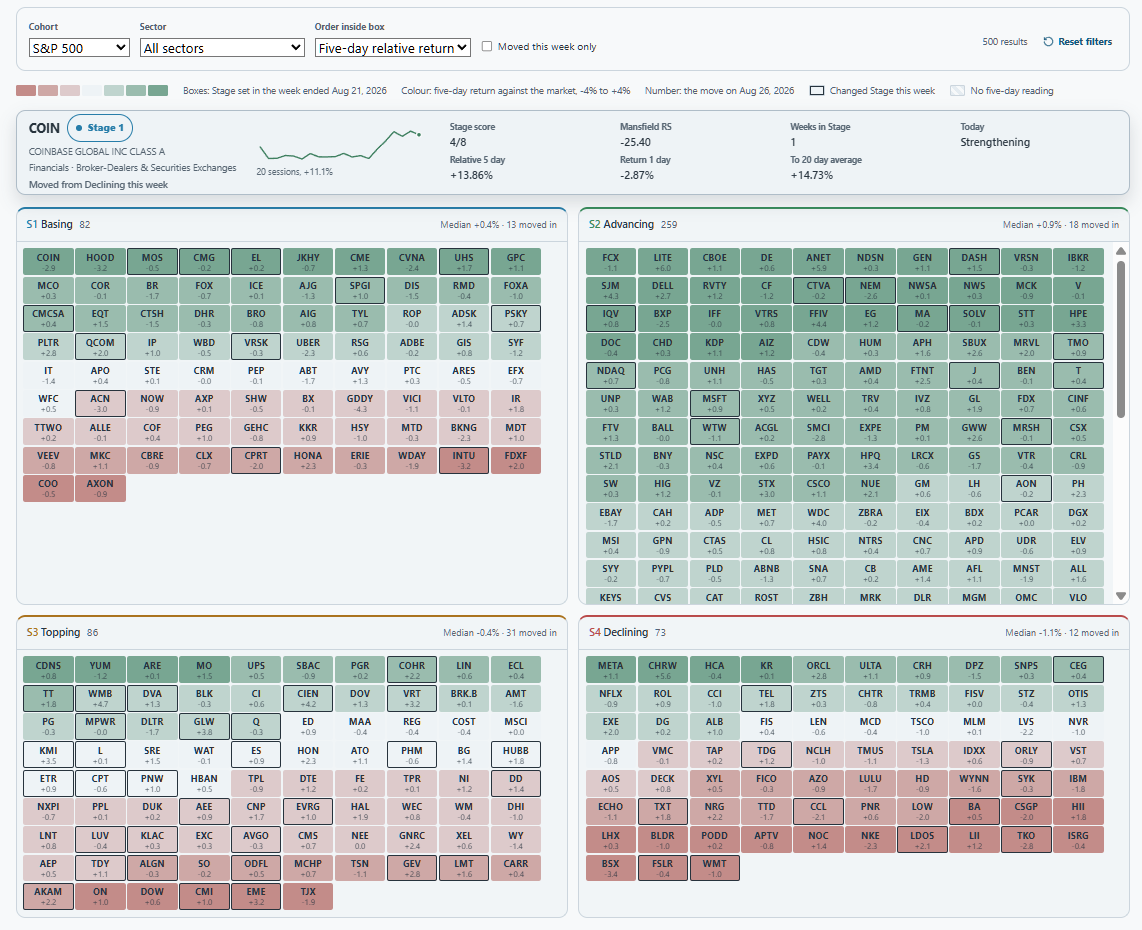Select the FCX tile in Advancing
The image size is (1142, 930).
pos(610,262)
